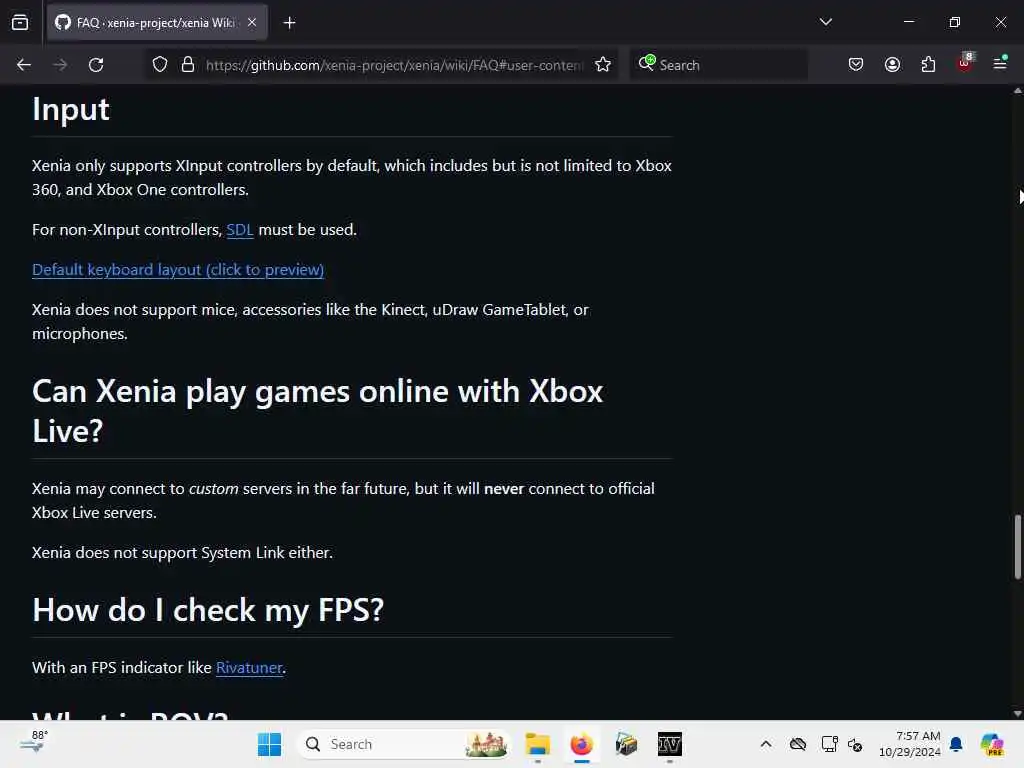The height and width of the screenshot is (768, 1024).
Task: Open the SDL link
Action: pyautogui.click(x=240, y=230)
